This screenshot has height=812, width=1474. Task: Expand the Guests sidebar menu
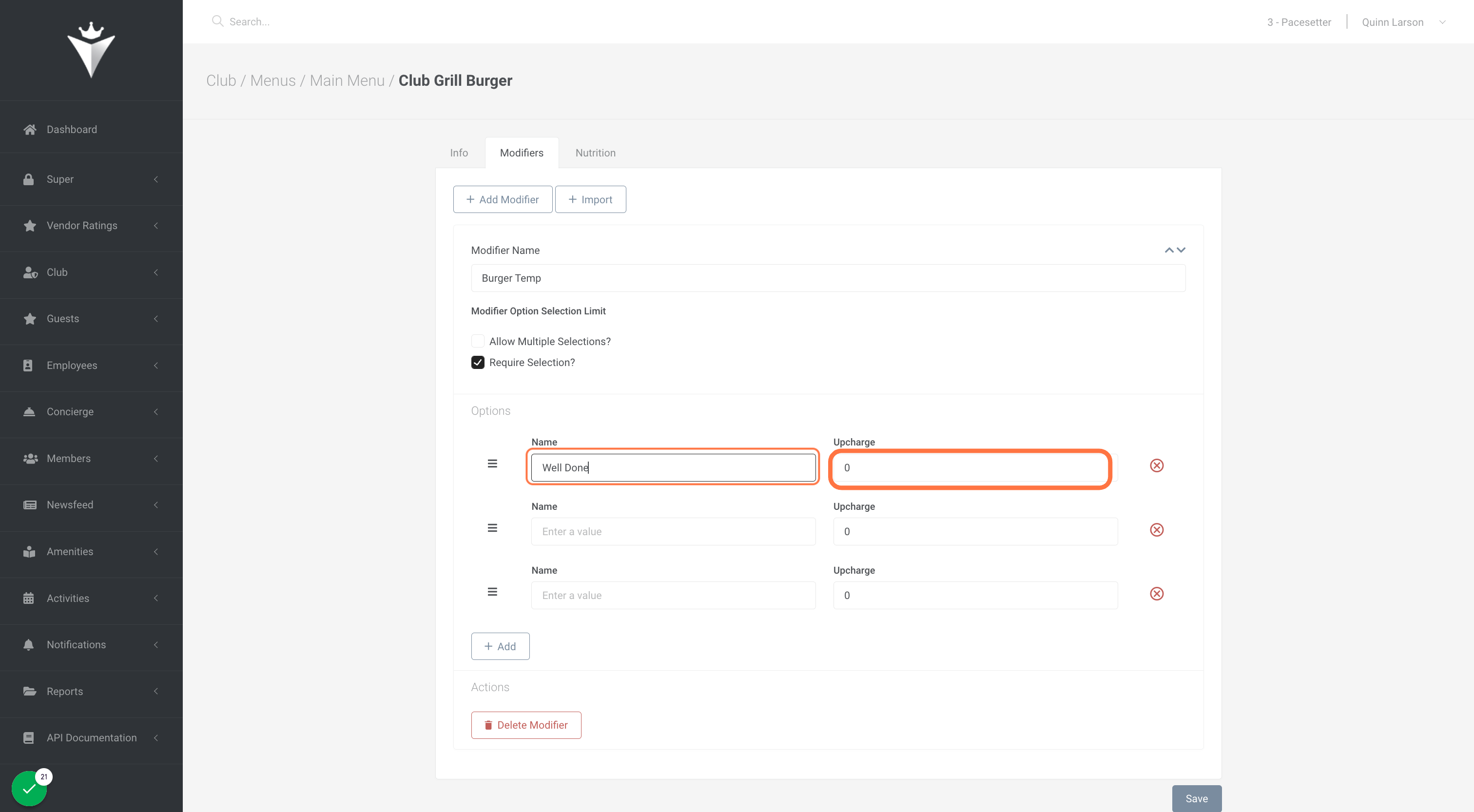pyautogui.click(x=91, y=319)
